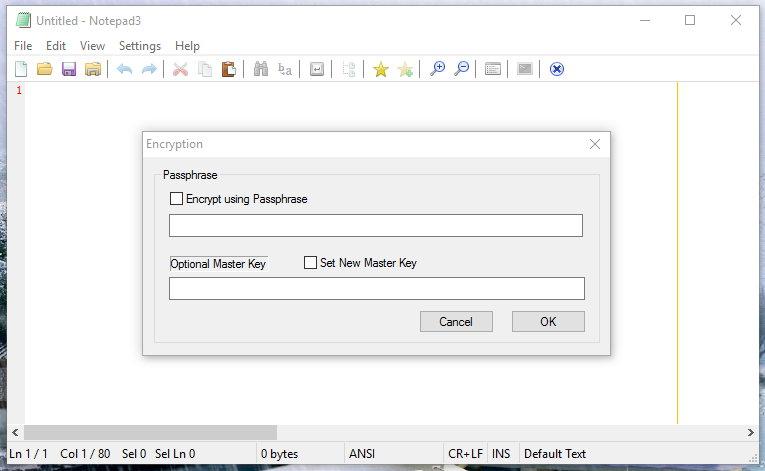Click the New file toolbar icon
Image resolution: width=765 pixels, height=471 pixels.
tap(21, 69)
